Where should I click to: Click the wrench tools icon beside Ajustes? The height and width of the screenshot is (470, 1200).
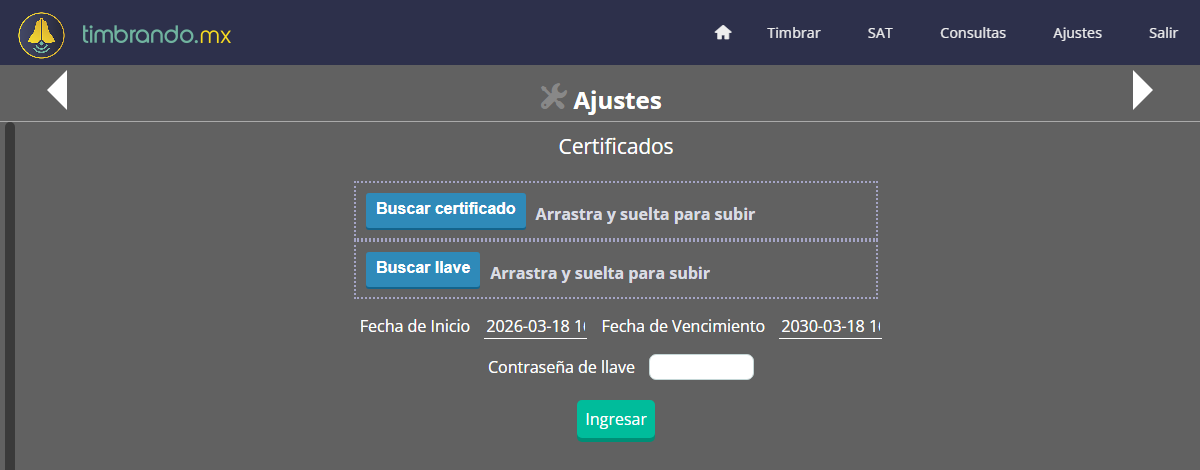point(553,96)
